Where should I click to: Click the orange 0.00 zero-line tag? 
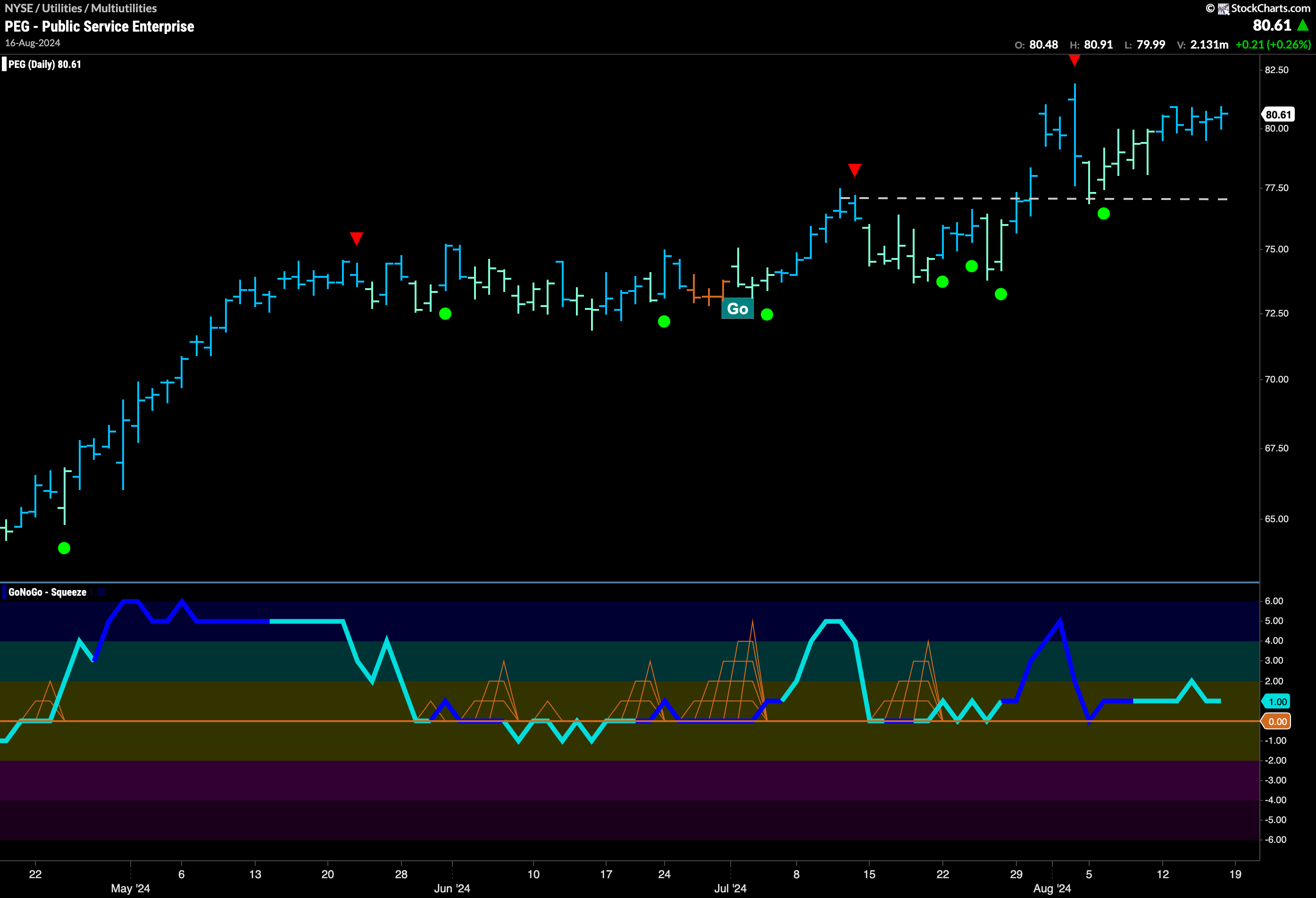coord(1276,721)
